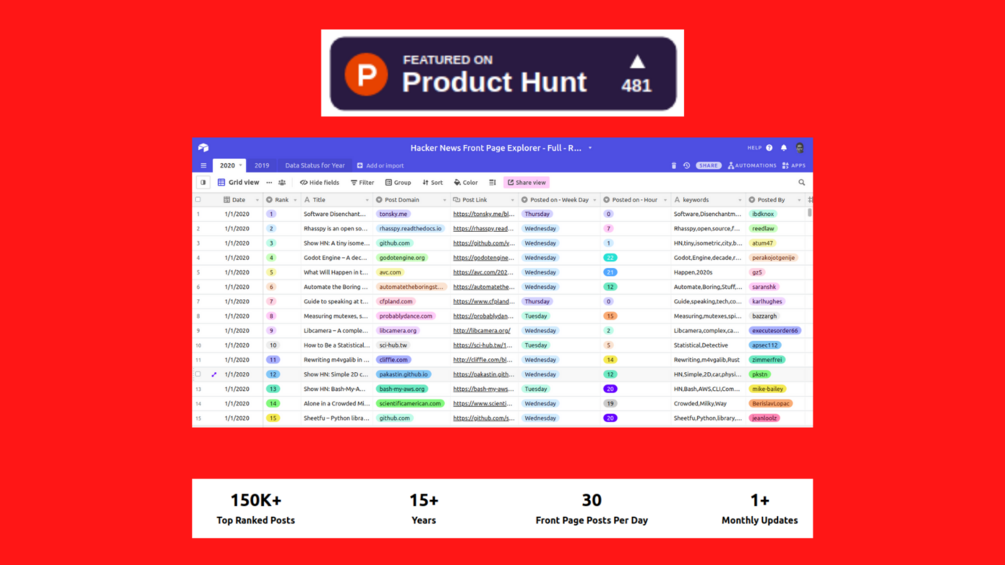Image resolution: width=1005 pixels, height=565 pixels.
Task: Open the Sort menu
Action: coord(433,183)
